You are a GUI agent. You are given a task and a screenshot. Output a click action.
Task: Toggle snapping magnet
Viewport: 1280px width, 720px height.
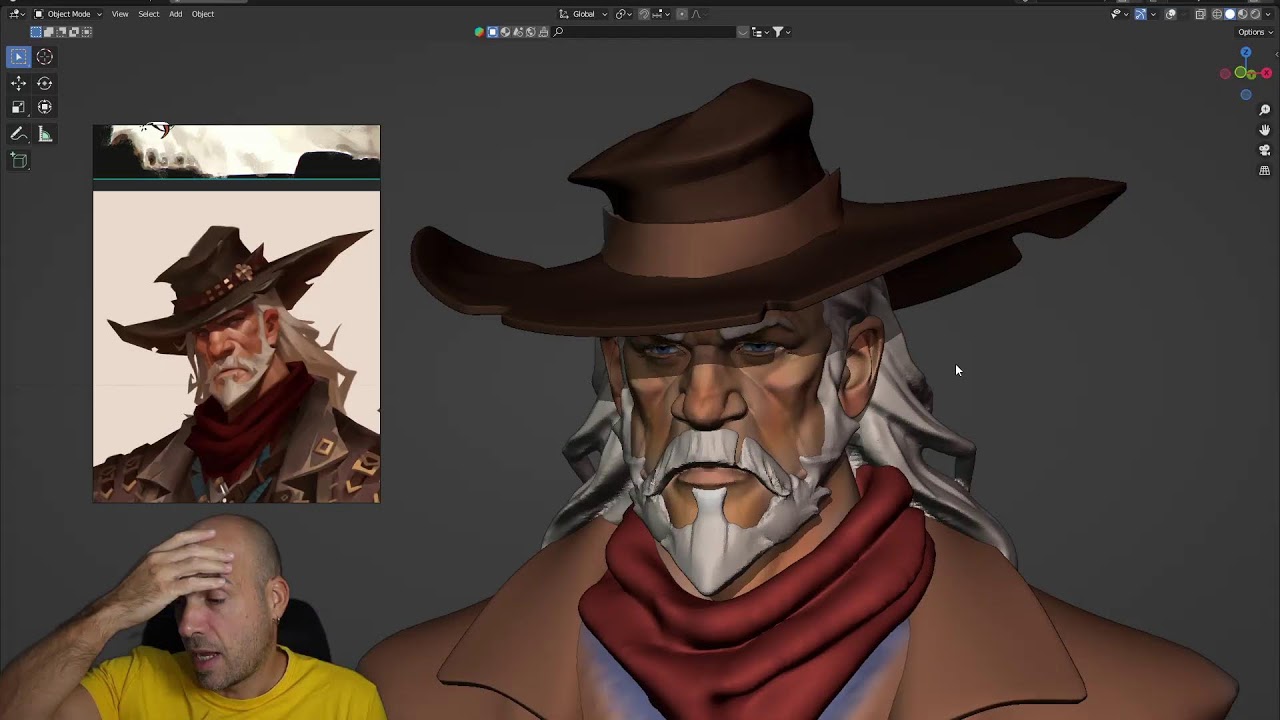[x=643, y=14]
